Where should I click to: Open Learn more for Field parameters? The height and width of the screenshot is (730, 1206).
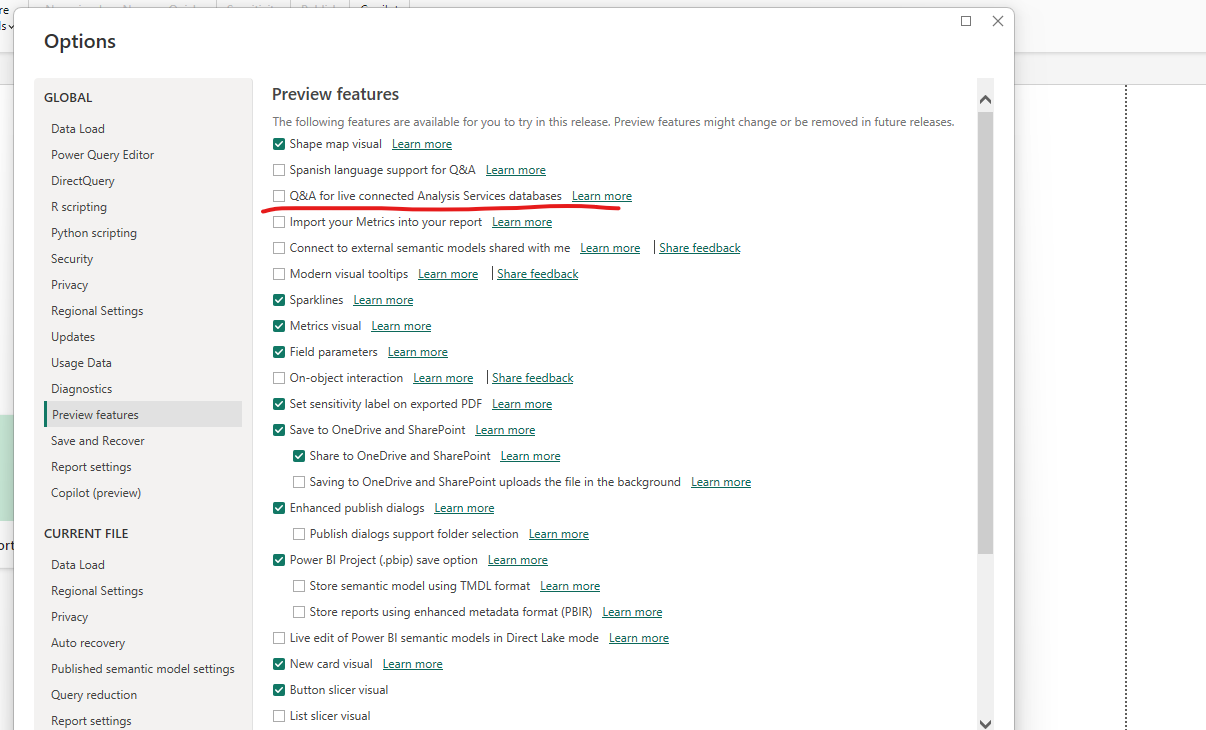[418, 352]
